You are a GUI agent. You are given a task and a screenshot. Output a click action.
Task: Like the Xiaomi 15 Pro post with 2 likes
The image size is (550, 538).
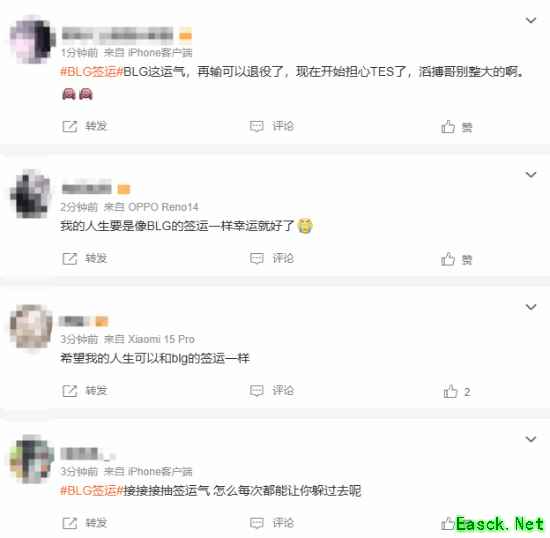pos(456,392)
